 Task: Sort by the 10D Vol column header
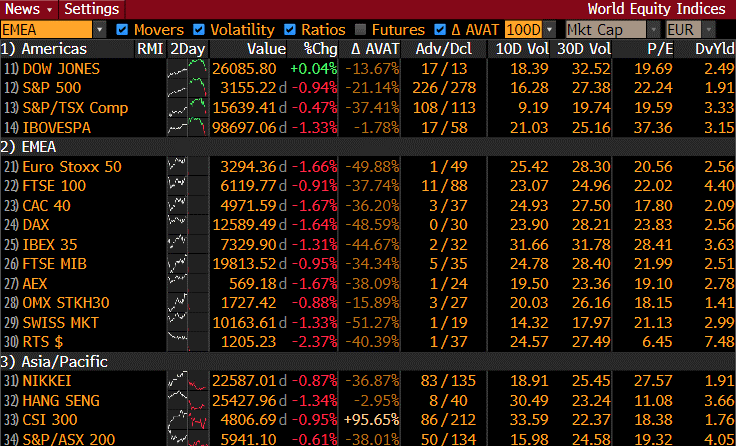point(522,49)
